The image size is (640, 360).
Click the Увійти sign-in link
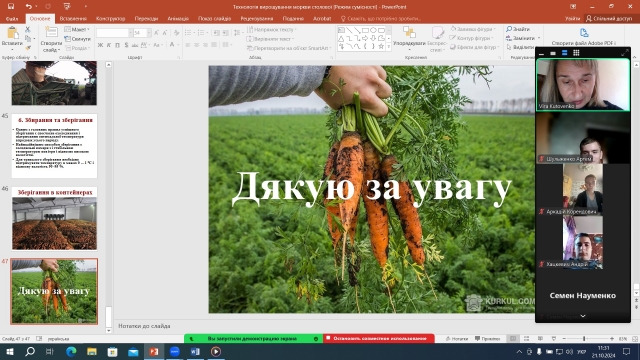pos(572,18)
